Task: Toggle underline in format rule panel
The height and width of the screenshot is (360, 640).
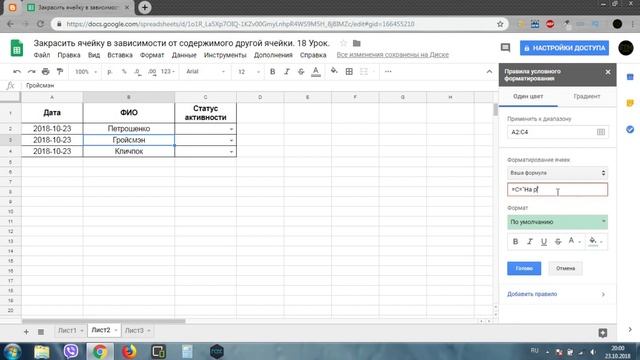Action: (544, 242)
